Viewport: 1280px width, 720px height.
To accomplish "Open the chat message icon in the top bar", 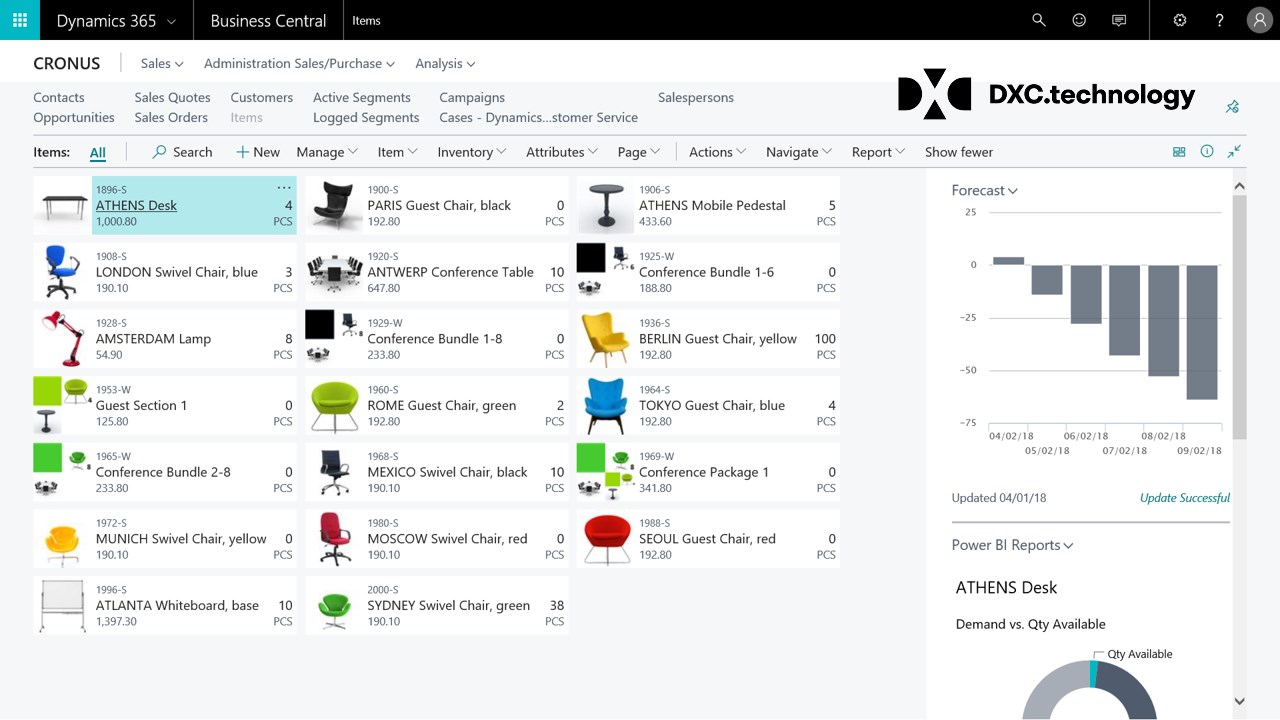I will (1119, 20).
